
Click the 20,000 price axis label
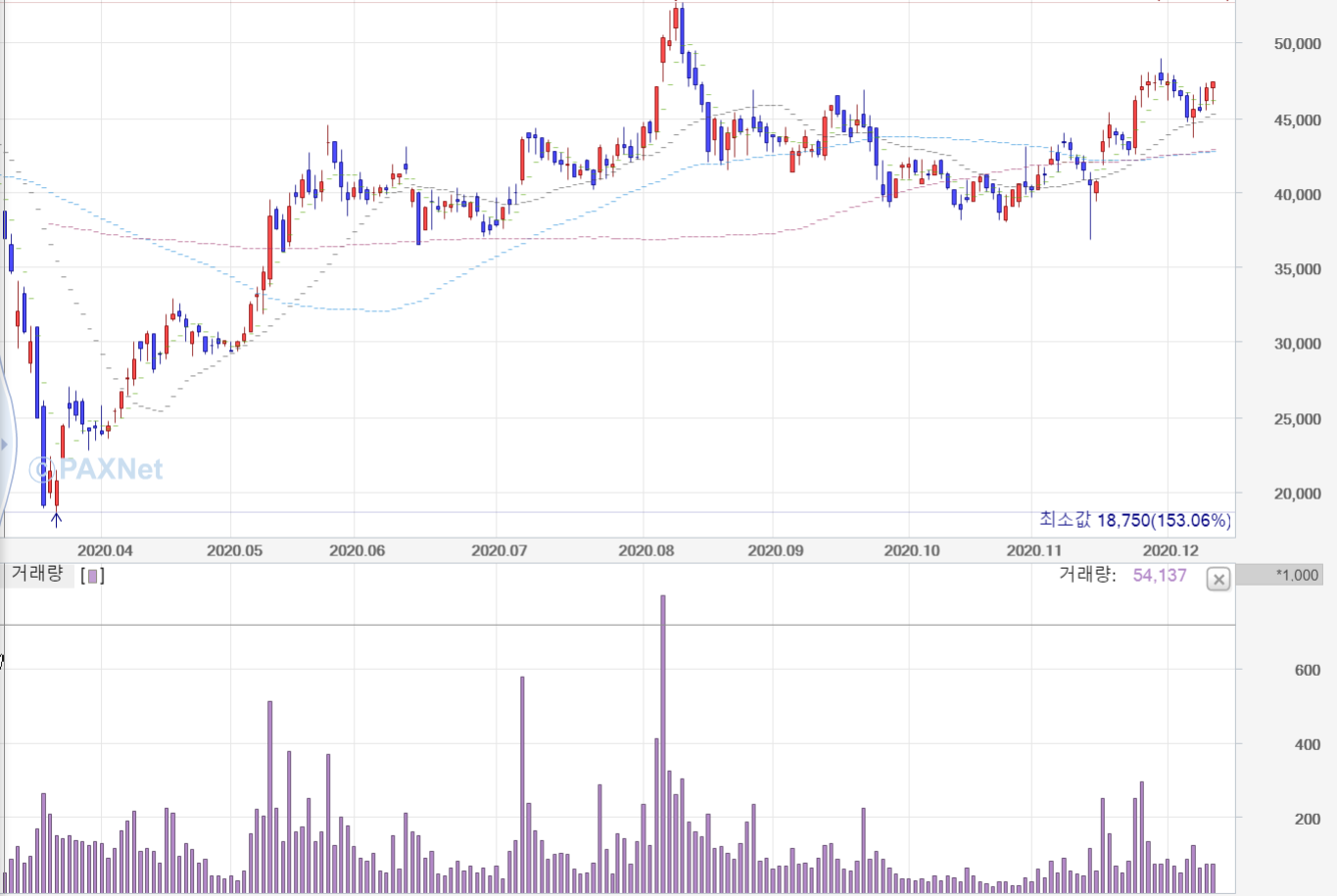pyautogui.click(x=1297, y=494)
